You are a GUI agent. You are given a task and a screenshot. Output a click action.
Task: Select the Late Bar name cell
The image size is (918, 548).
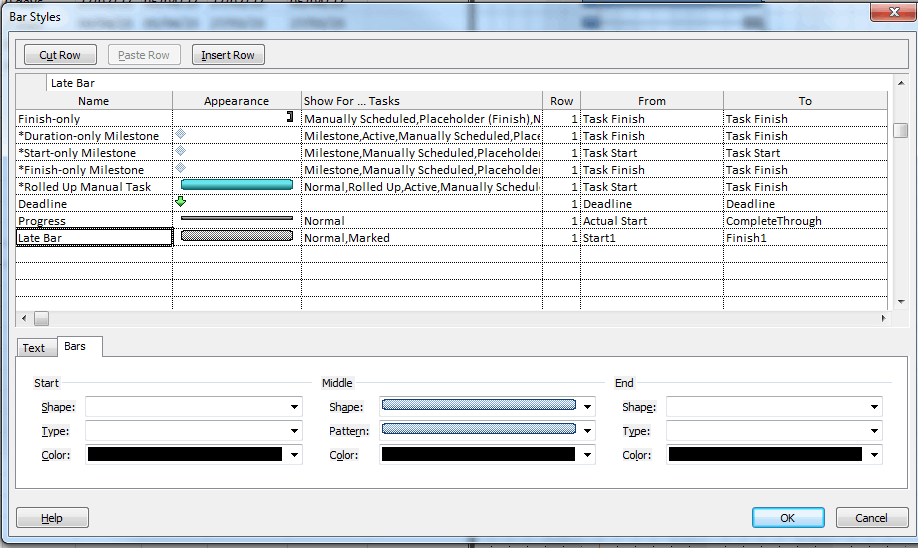coord(94,238)
